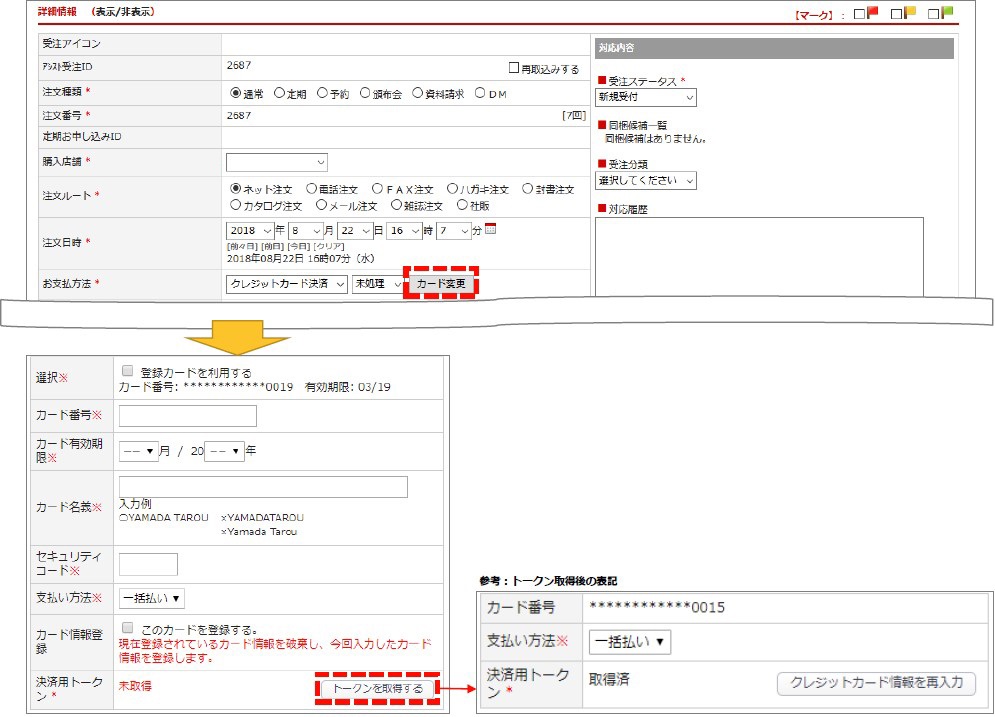
Task: Mark the order with the green flag
Action: (934, 14)
